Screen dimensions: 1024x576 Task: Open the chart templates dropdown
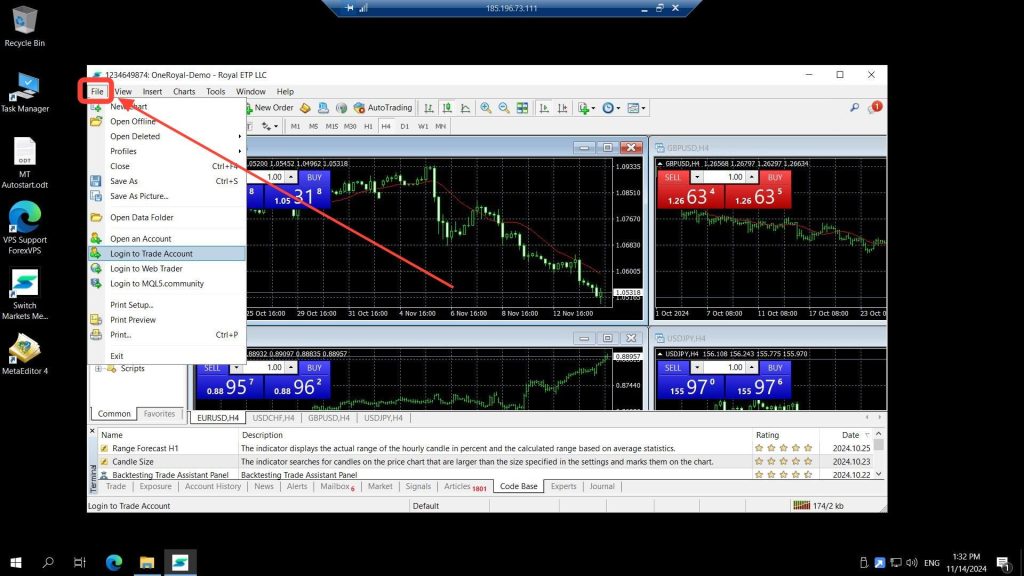[x=636, y=108]
